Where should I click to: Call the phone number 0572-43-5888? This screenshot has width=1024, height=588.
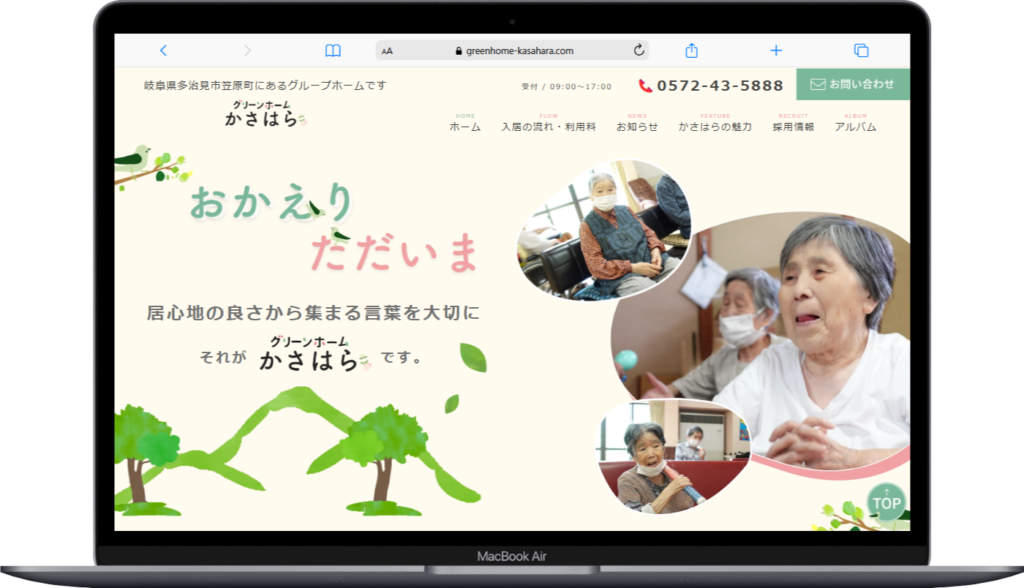(x=720, y=86)
